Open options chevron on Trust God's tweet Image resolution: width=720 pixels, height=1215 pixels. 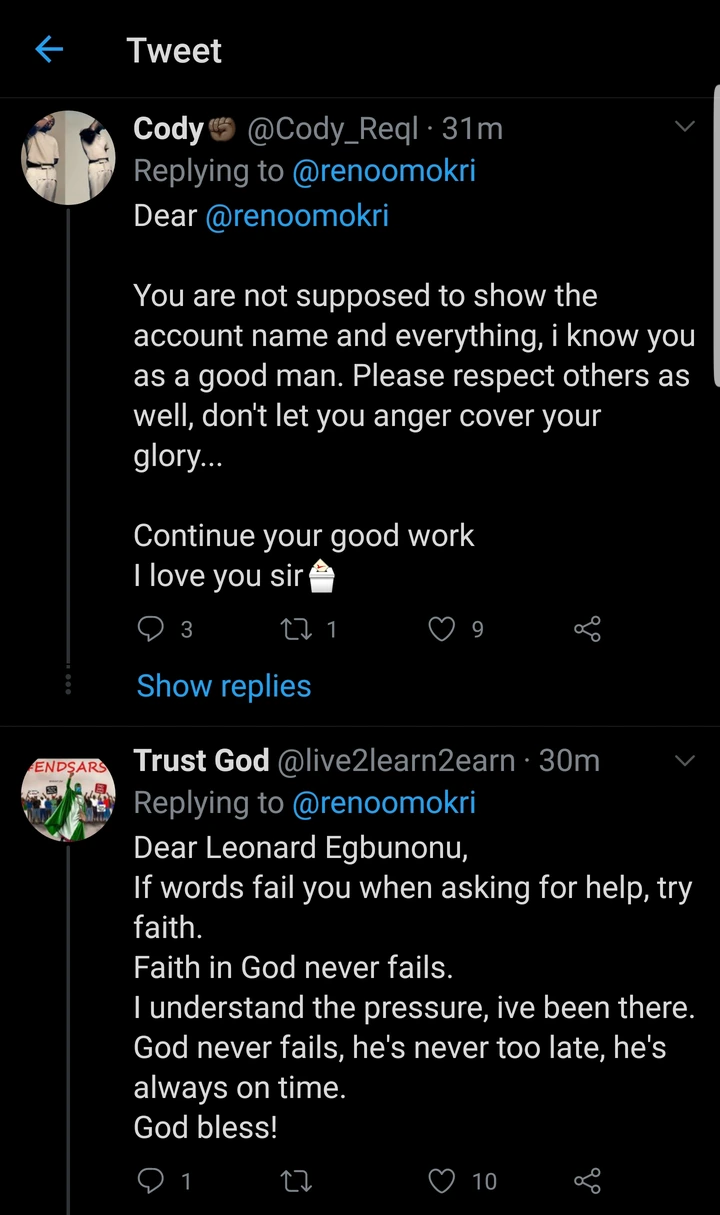point(685,760)
